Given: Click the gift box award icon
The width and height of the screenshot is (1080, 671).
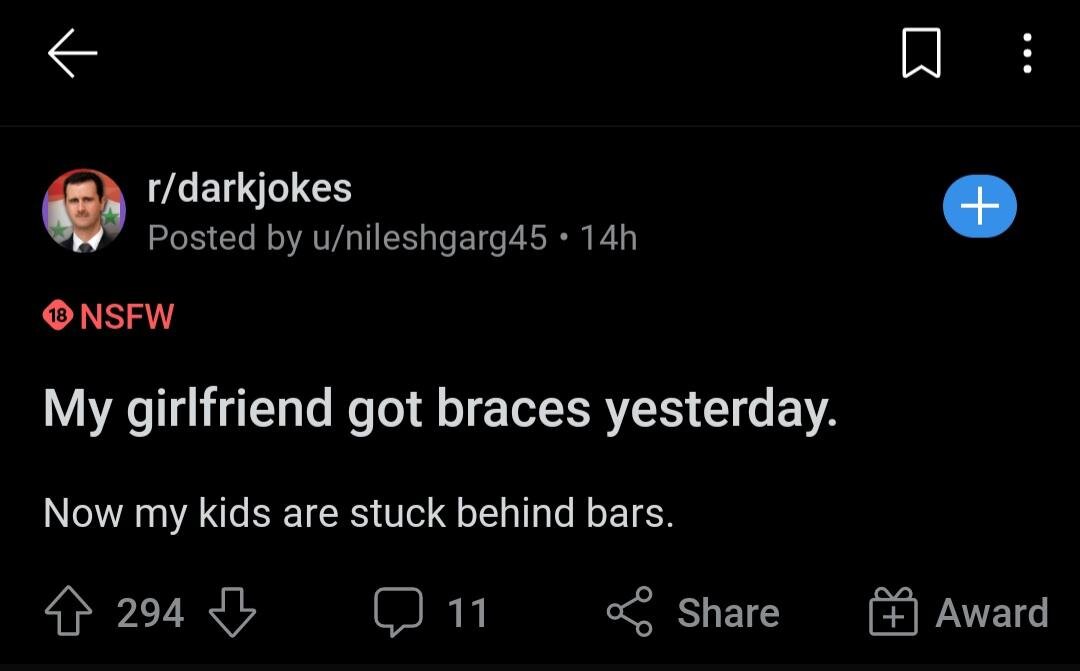Looking at the screenshot, I should 892,612.
